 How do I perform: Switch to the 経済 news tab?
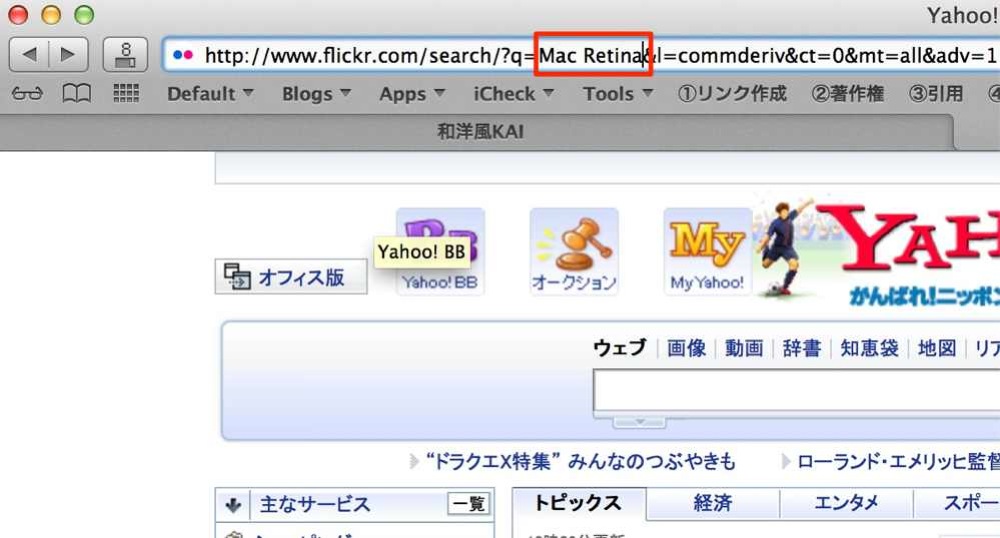point(712,504)
